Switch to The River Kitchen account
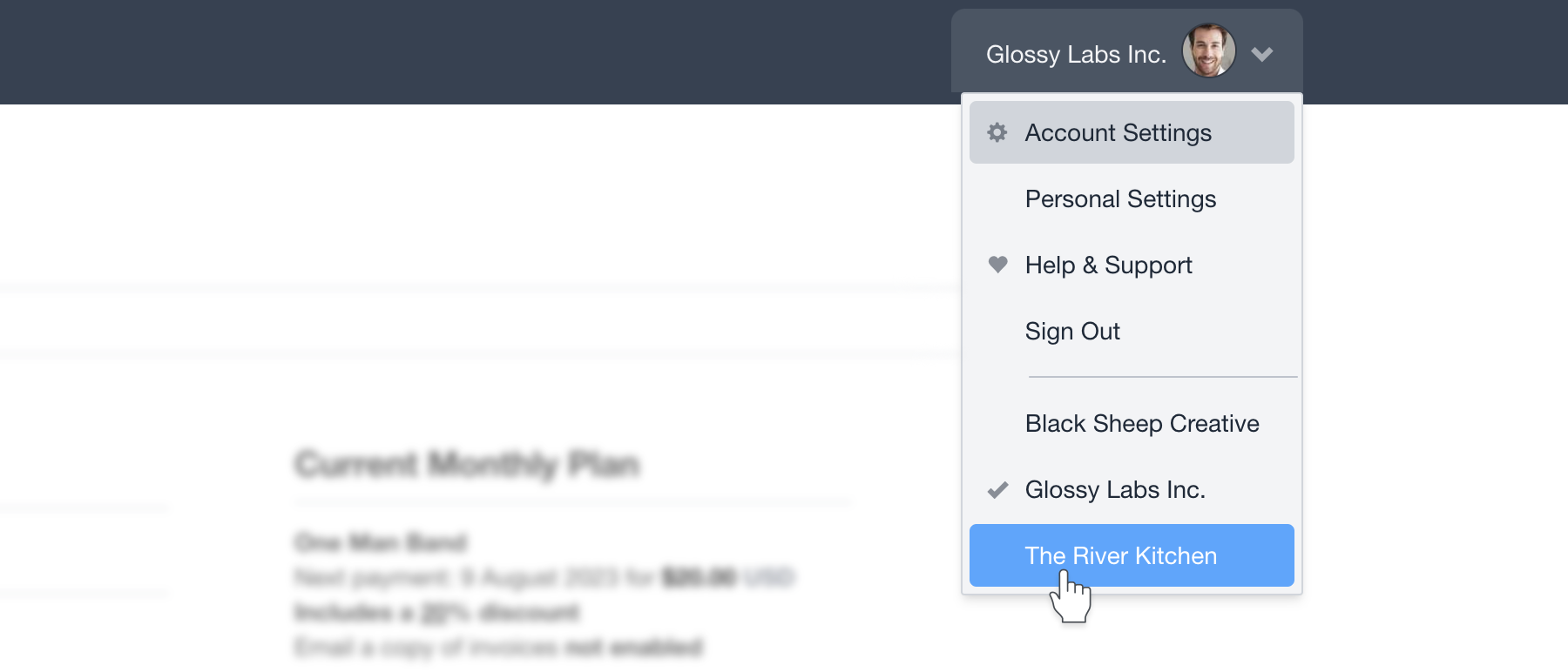 [1132, 555]
